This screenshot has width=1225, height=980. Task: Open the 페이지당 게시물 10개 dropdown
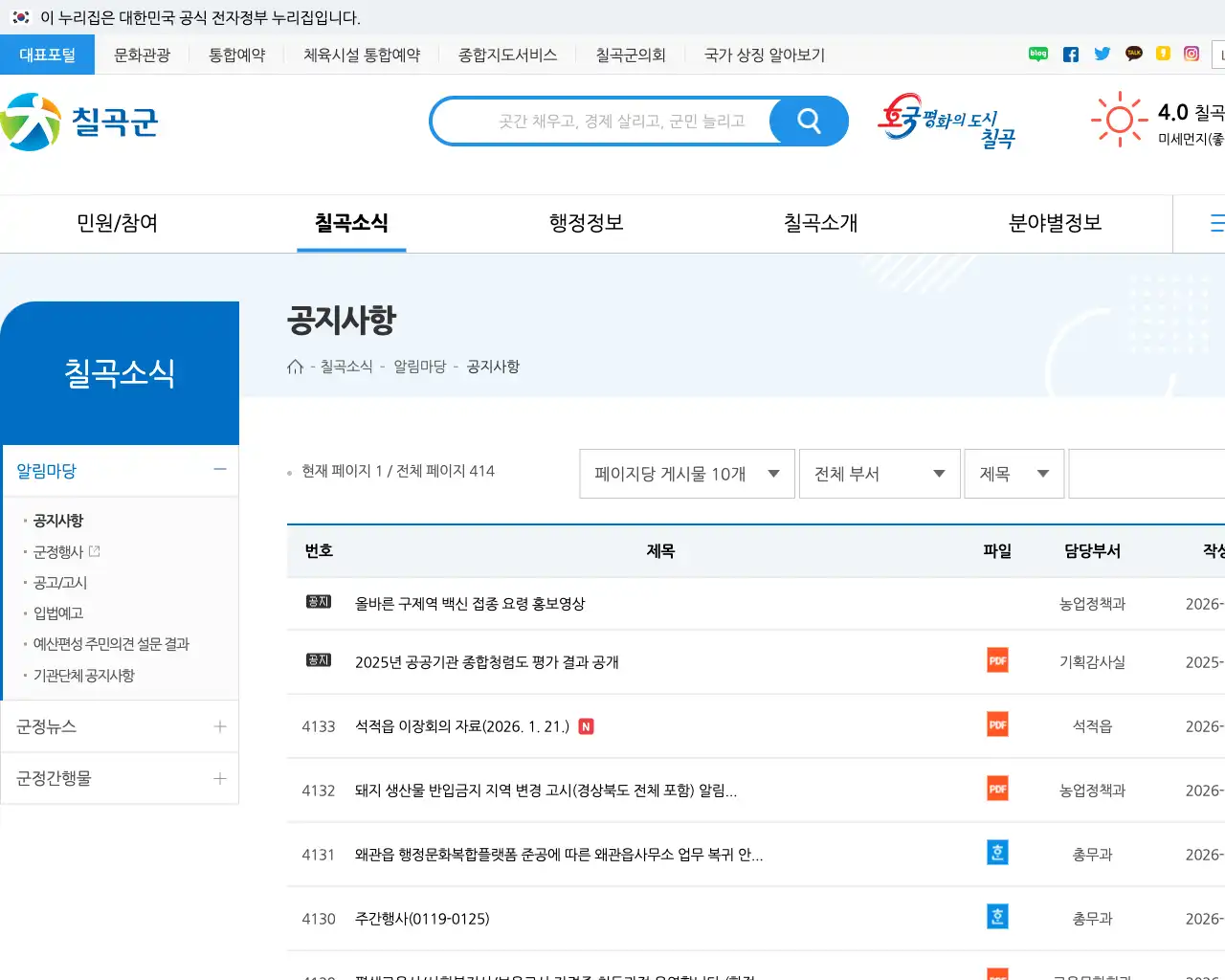[x=686, y=473]
